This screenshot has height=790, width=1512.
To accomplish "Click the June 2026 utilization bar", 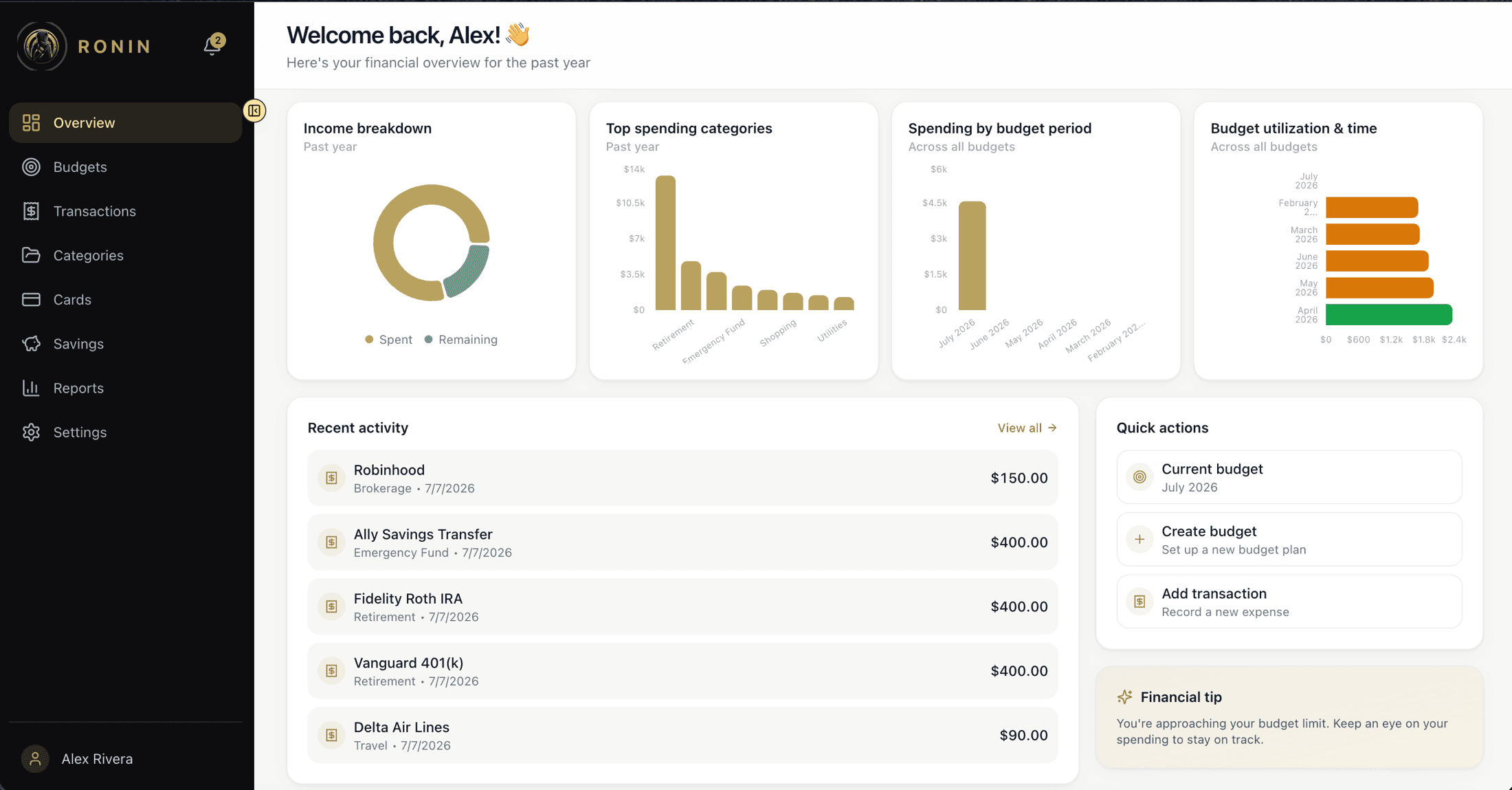I will coord(1377,261).
